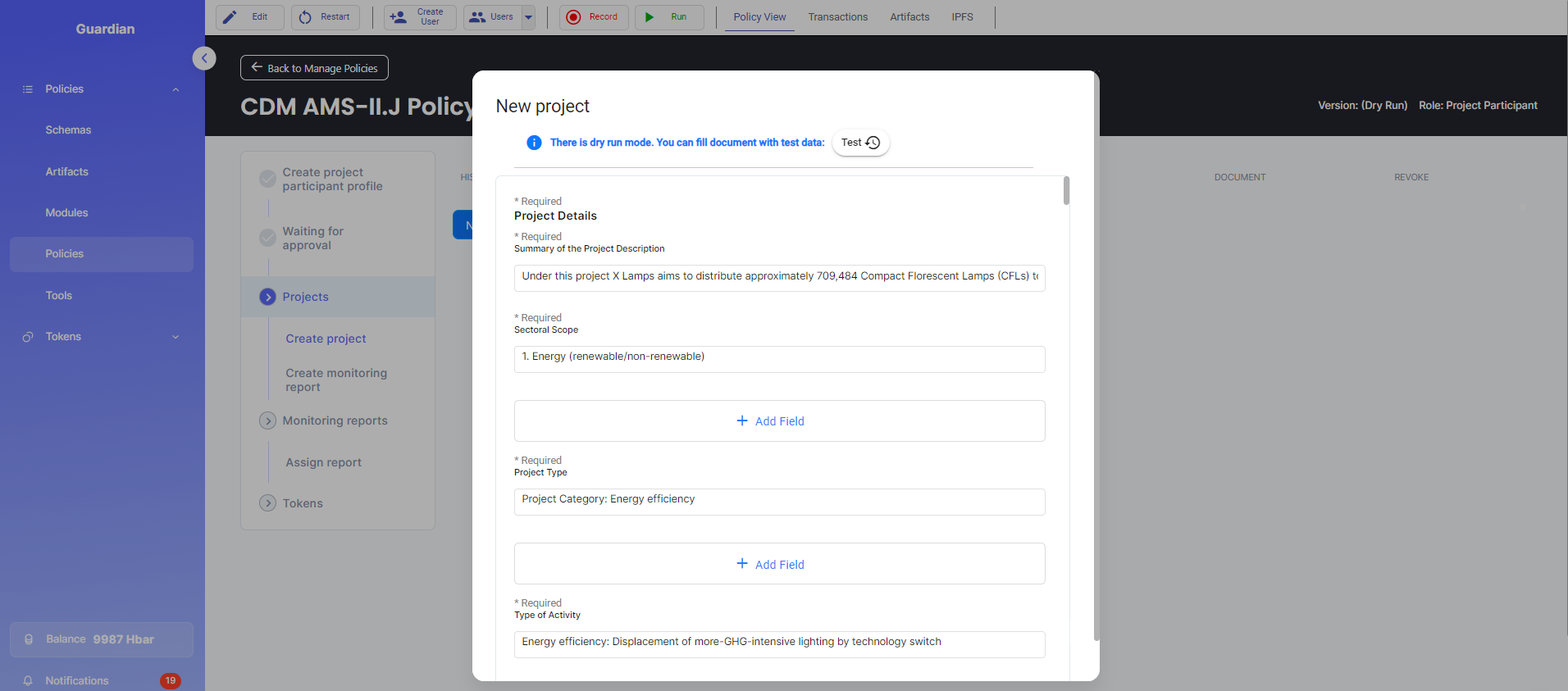
Task: Collapse sidebar with the arrow icon
Action: pyautogui.click(x=204, y=58)
